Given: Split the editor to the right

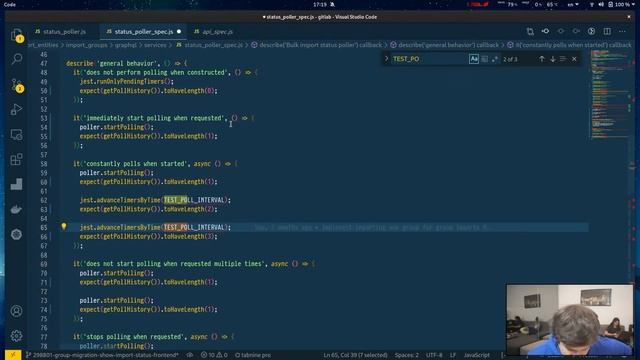Looking at the screenshot, I should (607, 31).
